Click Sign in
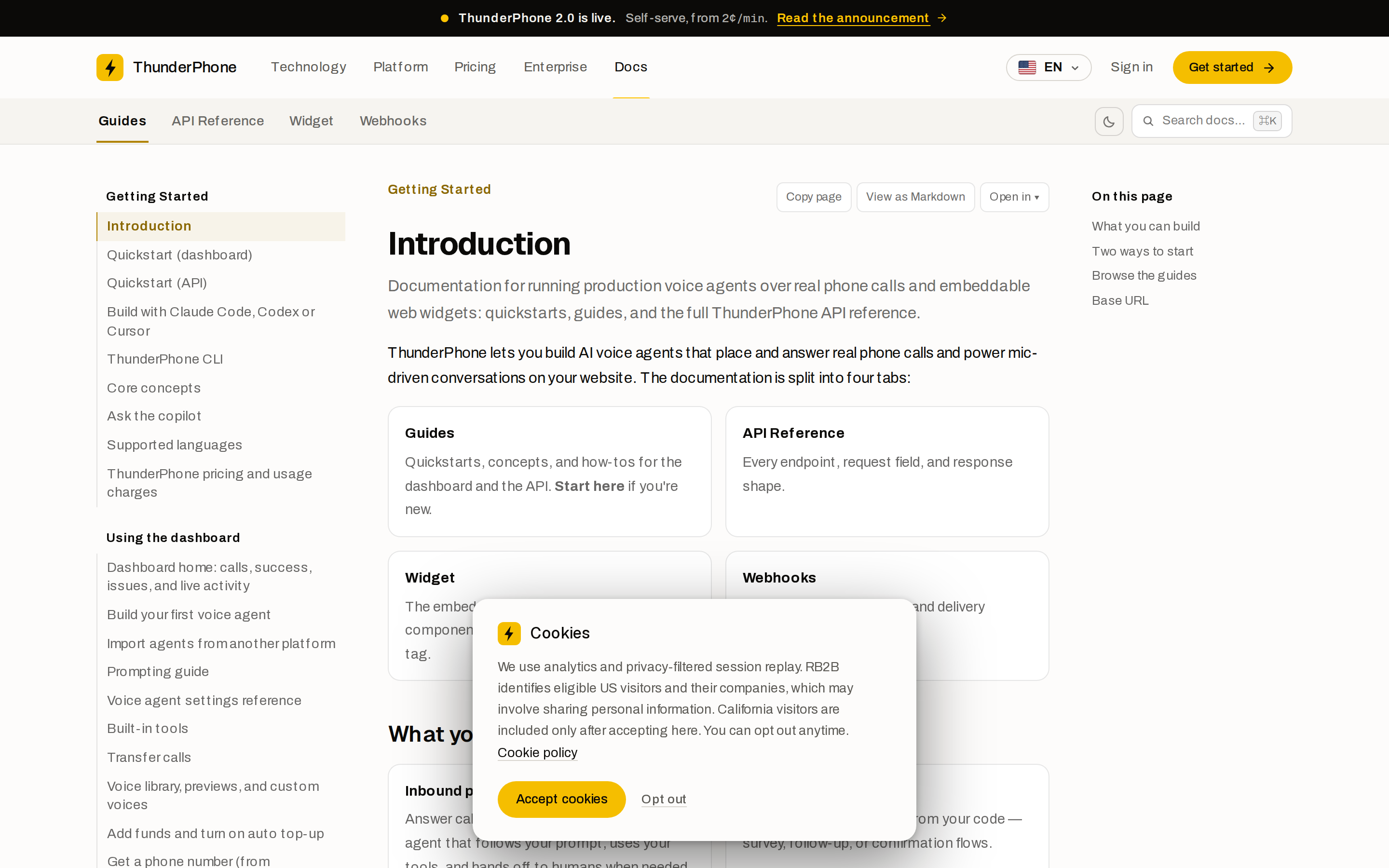This screenshot has height=868, width=1389. 1131,67
